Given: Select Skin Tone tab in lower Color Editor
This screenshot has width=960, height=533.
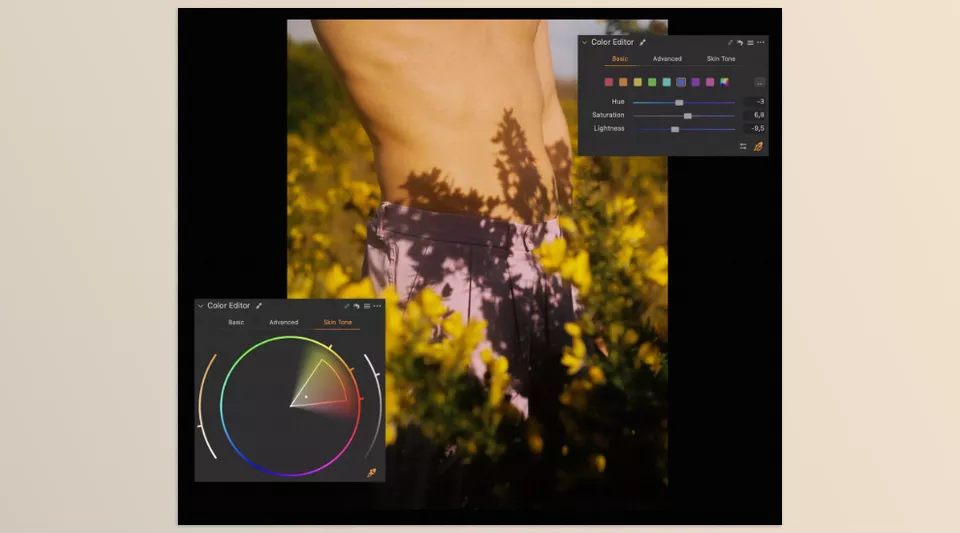Looking at the screenshot, I should [x=337, y=322].
